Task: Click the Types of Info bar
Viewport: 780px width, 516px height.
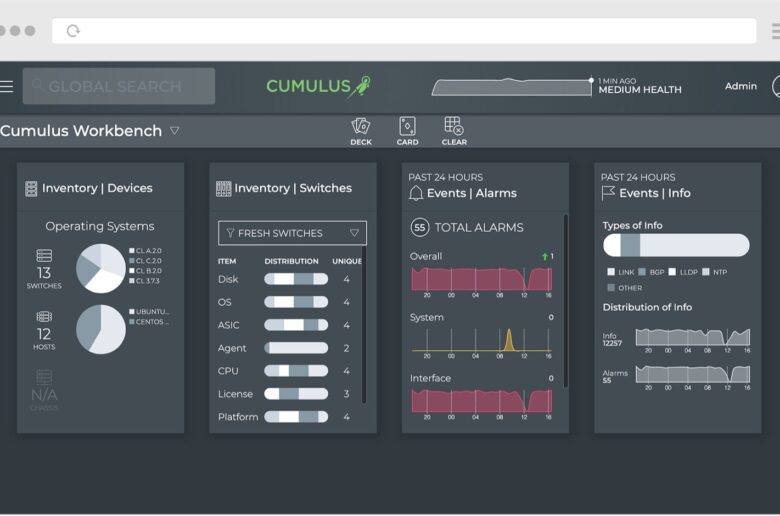Action: point(676,245)
